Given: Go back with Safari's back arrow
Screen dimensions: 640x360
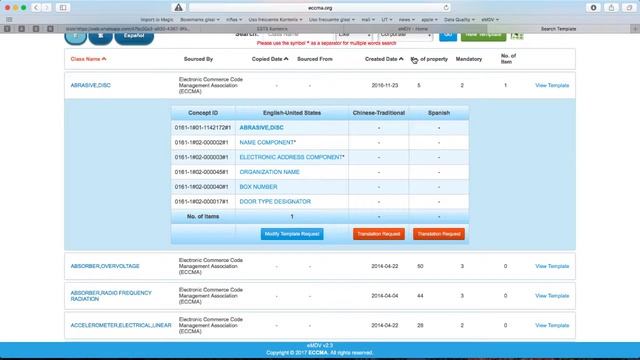Looking at the screenshot, I should click(x=36, y=7).
